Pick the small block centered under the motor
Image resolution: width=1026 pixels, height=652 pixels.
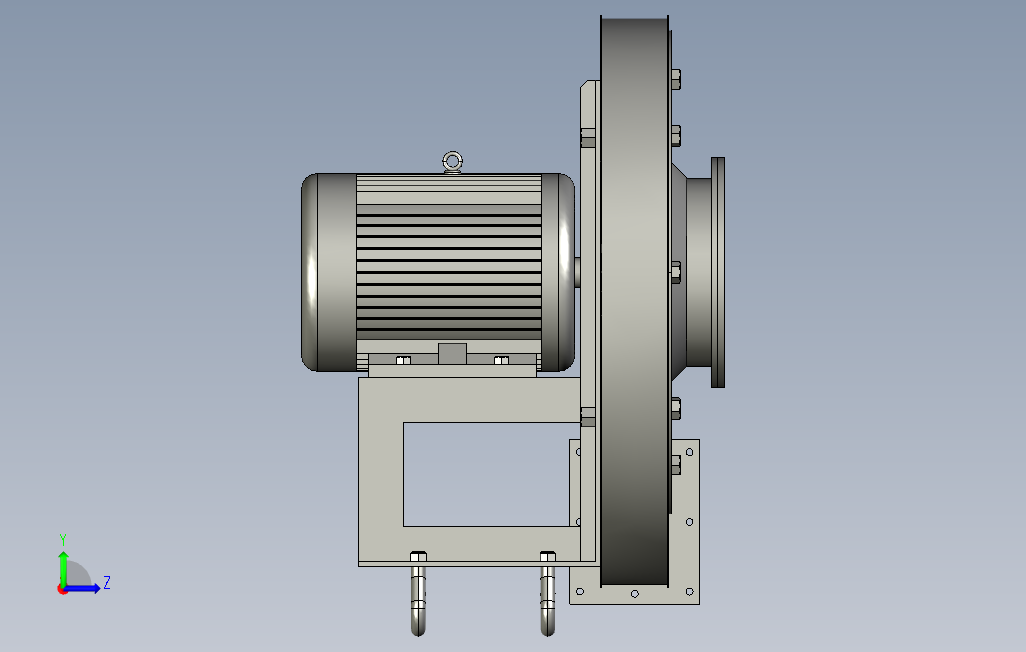[452, 354]
